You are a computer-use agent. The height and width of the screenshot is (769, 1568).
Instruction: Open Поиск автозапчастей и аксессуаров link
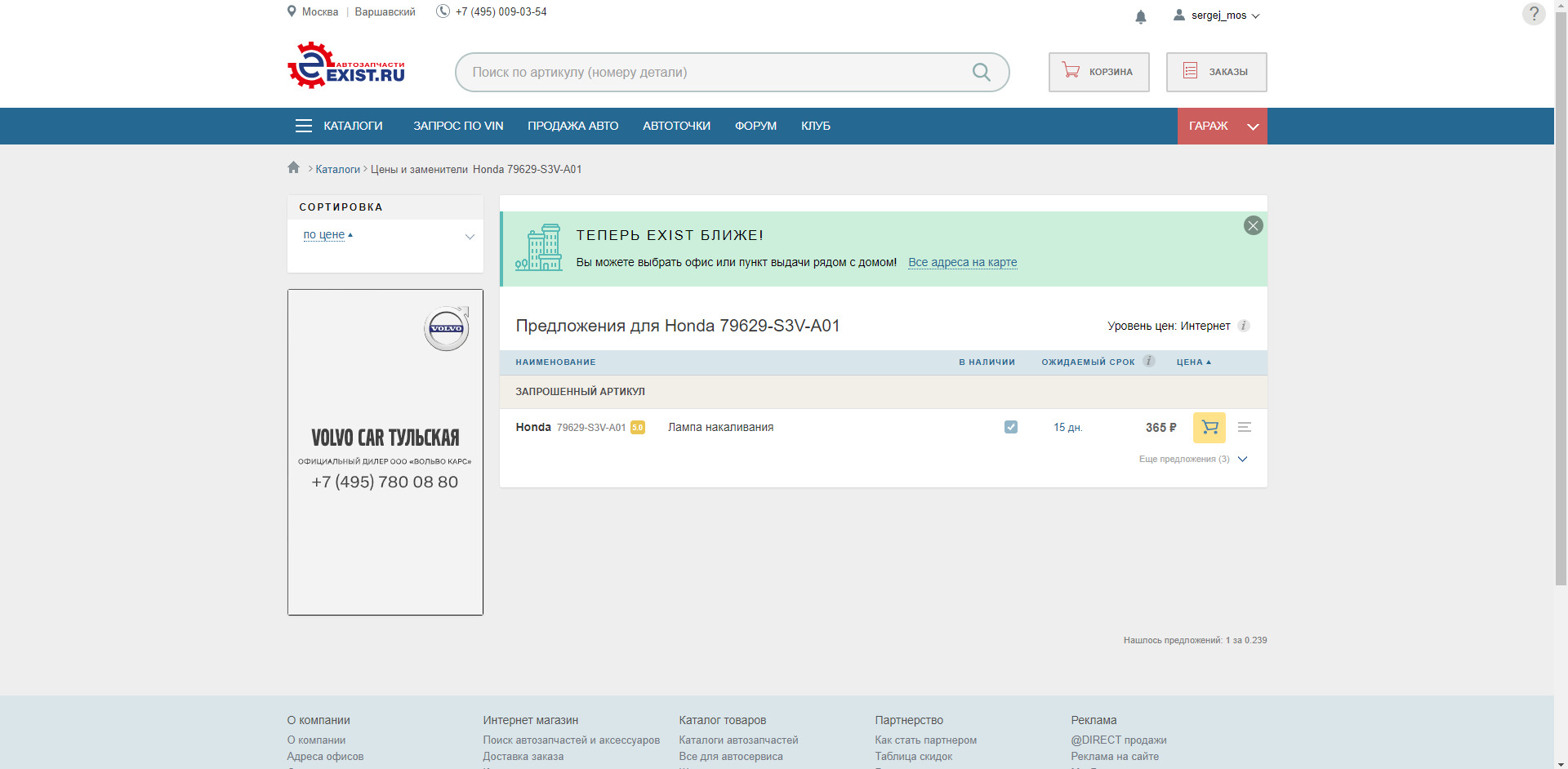571,740
